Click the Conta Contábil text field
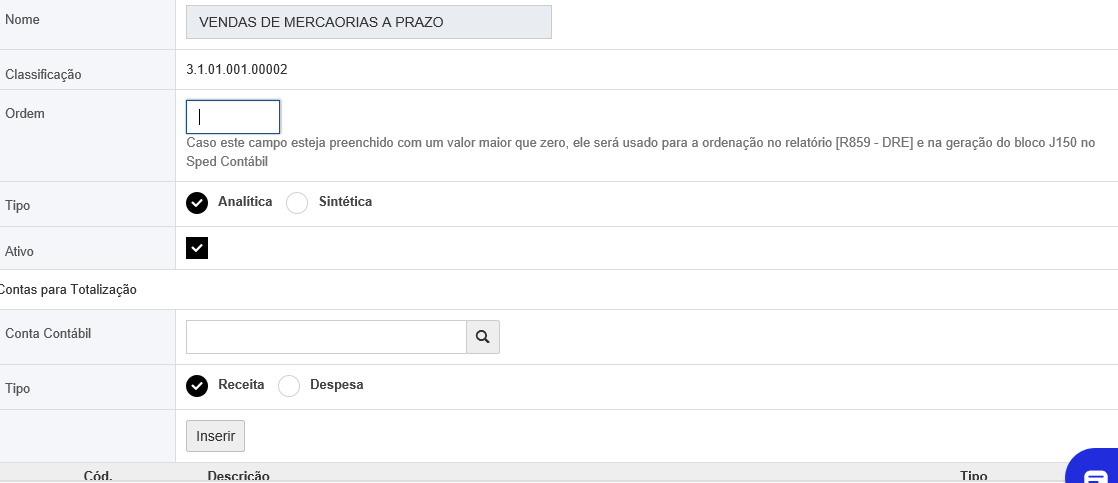Image resolution: width=1118 pixels, height=483 pixels. (326, 337)
